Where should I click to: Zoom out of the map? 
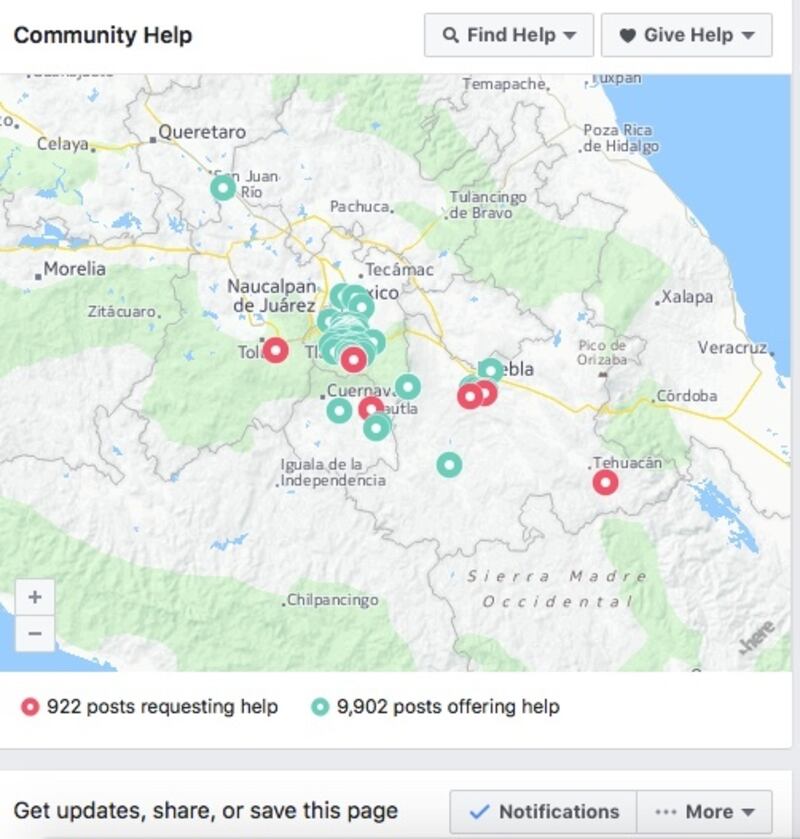tap(35, 634)
